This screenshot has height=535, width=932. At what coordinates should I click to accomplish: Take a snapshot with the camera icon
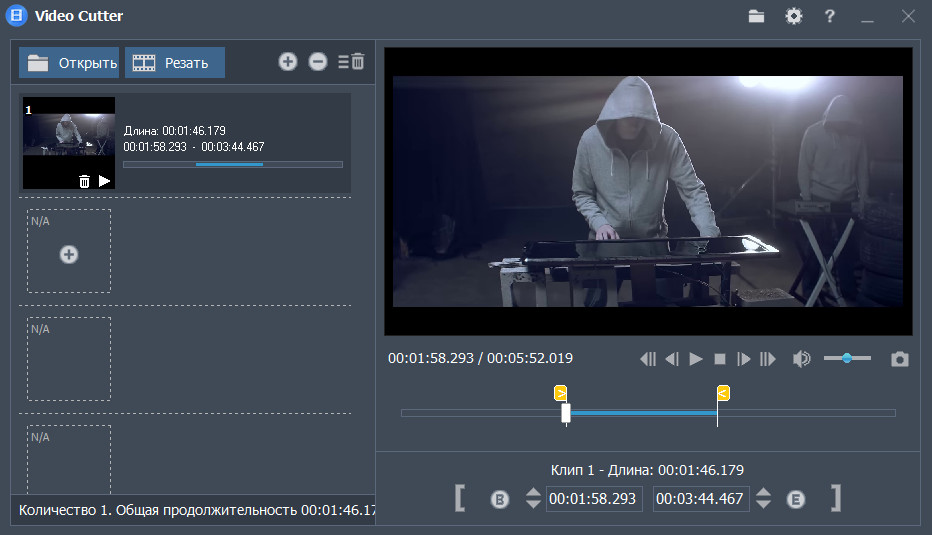pos(900,359)
